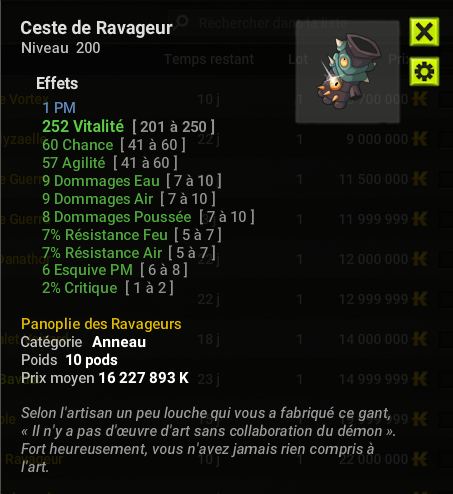Click the 8 Dommages Poussée effect
Screen dimensions: 453x494
(148, 217)
